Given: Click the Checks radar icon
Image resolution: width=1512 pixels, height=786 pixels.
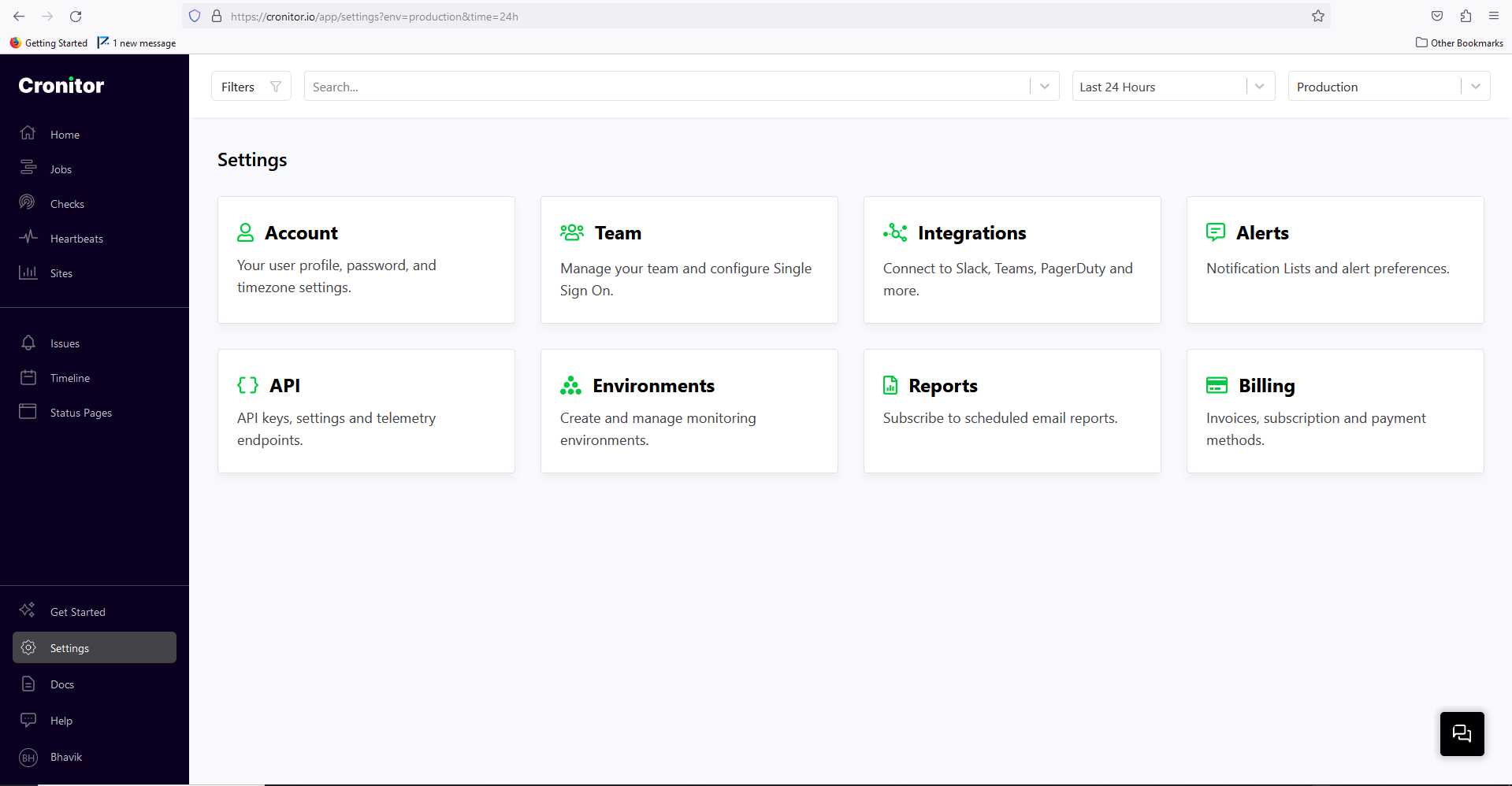Looking at the screenshot, I should (x=28, y=203).
